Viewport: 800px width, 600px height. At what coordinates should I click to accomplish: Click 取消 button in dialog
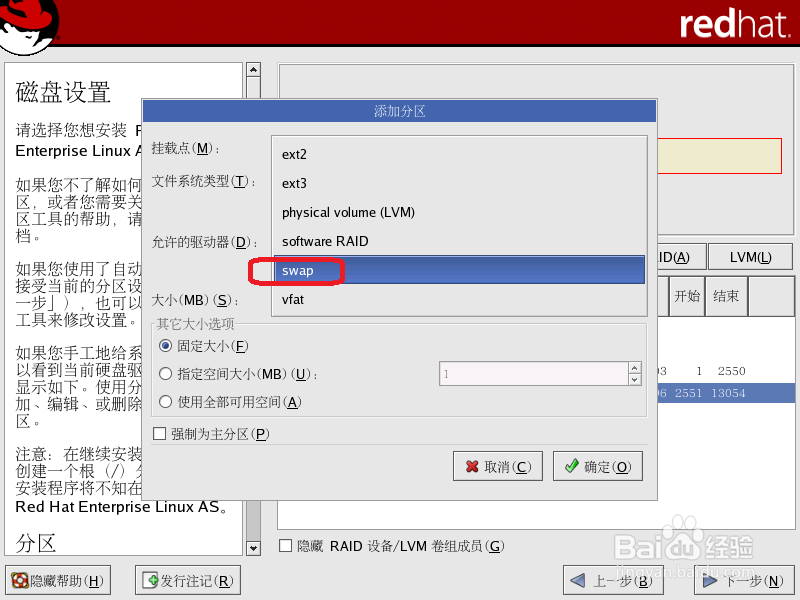[x=498, y=466]
